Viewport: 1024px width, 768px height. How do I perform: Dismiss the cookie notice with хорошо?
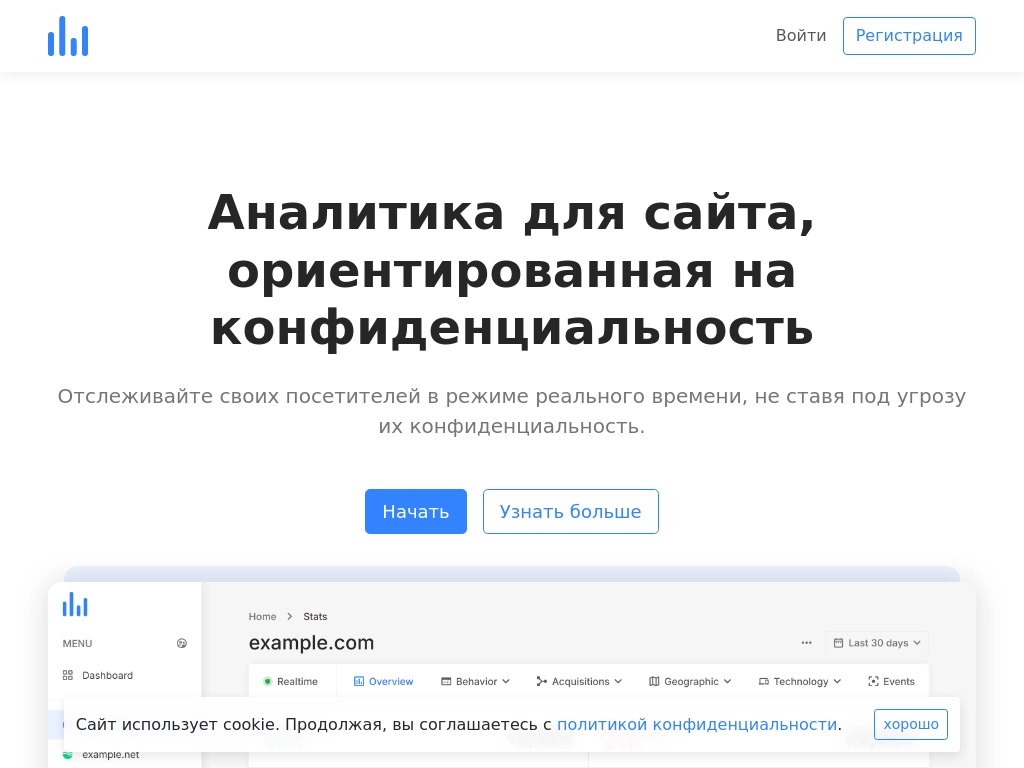click(x=910, y=724)
